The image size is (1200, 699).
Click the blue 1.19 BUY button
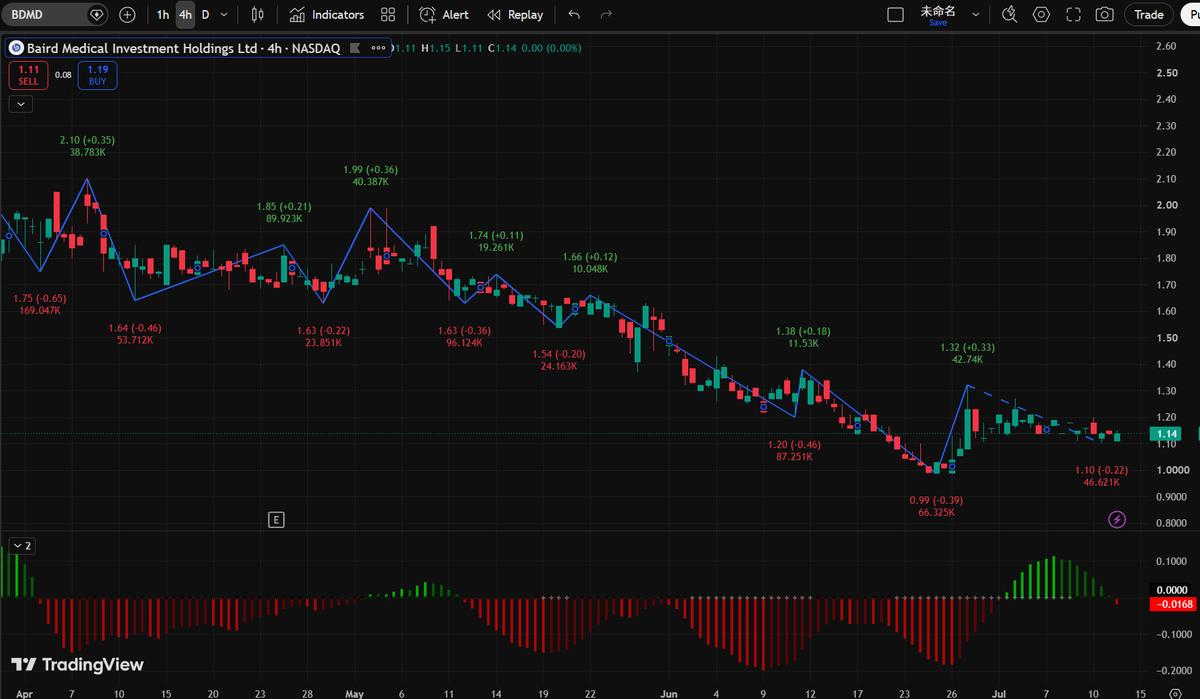(98, 75)
